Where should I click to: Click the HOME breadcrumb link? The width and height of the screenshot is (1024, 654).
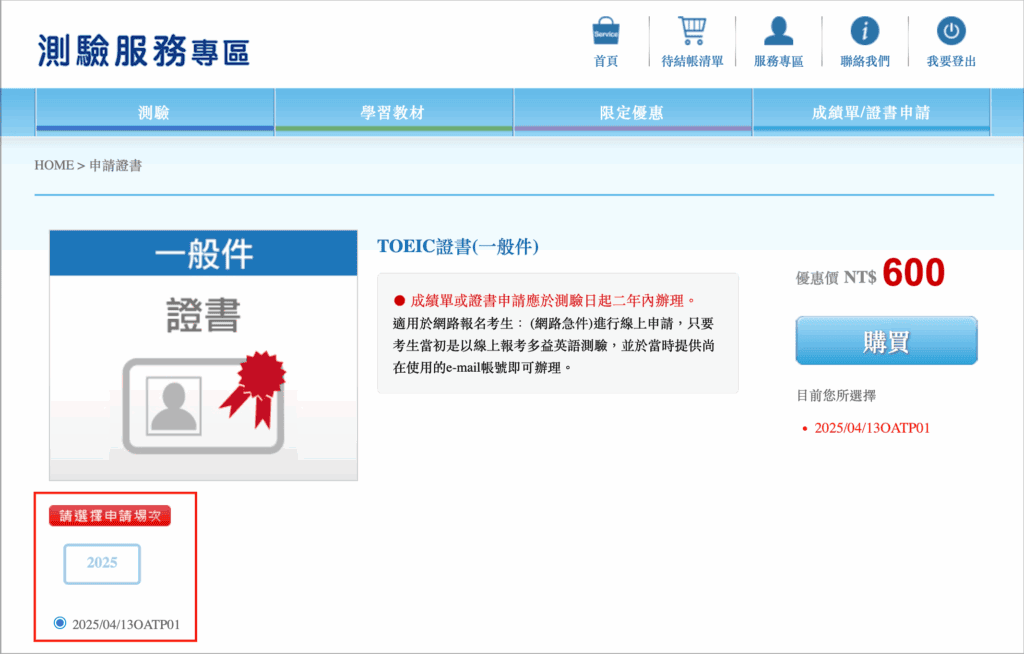[54, 165]
